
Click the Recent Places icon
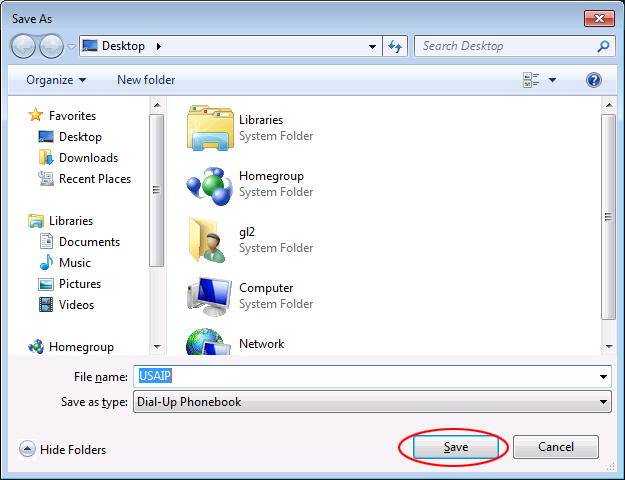(46, 179)
